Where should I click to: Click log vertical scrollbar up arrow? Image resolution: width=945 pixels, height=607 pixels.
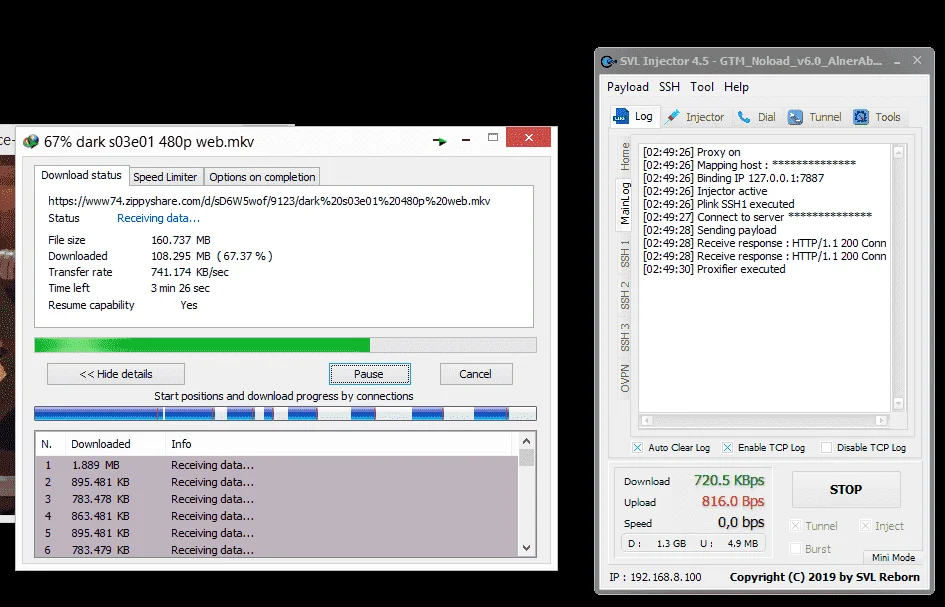898,153
